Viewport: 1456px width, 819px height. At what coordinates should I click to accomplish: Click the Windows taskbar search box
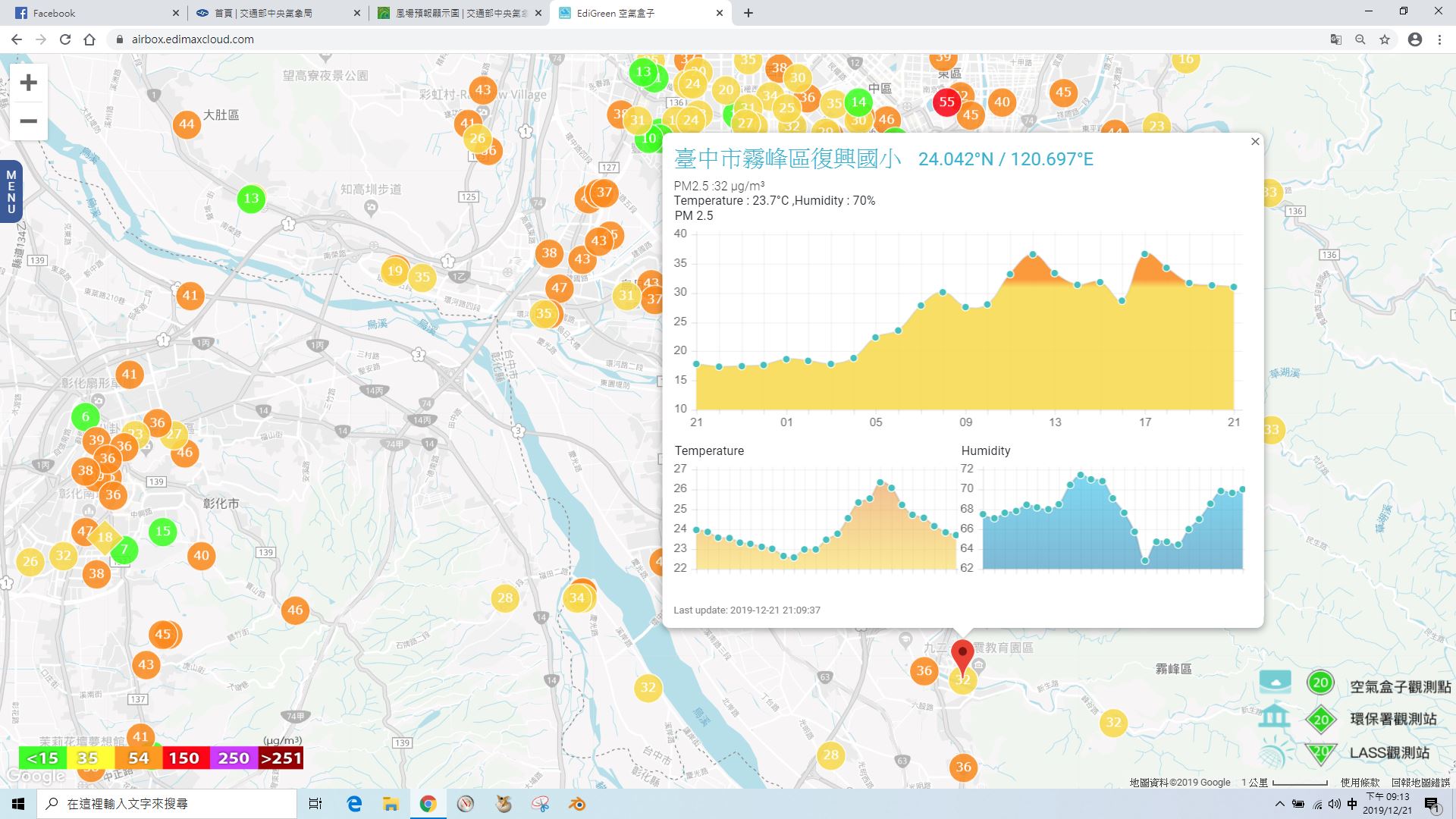[167, 804]
